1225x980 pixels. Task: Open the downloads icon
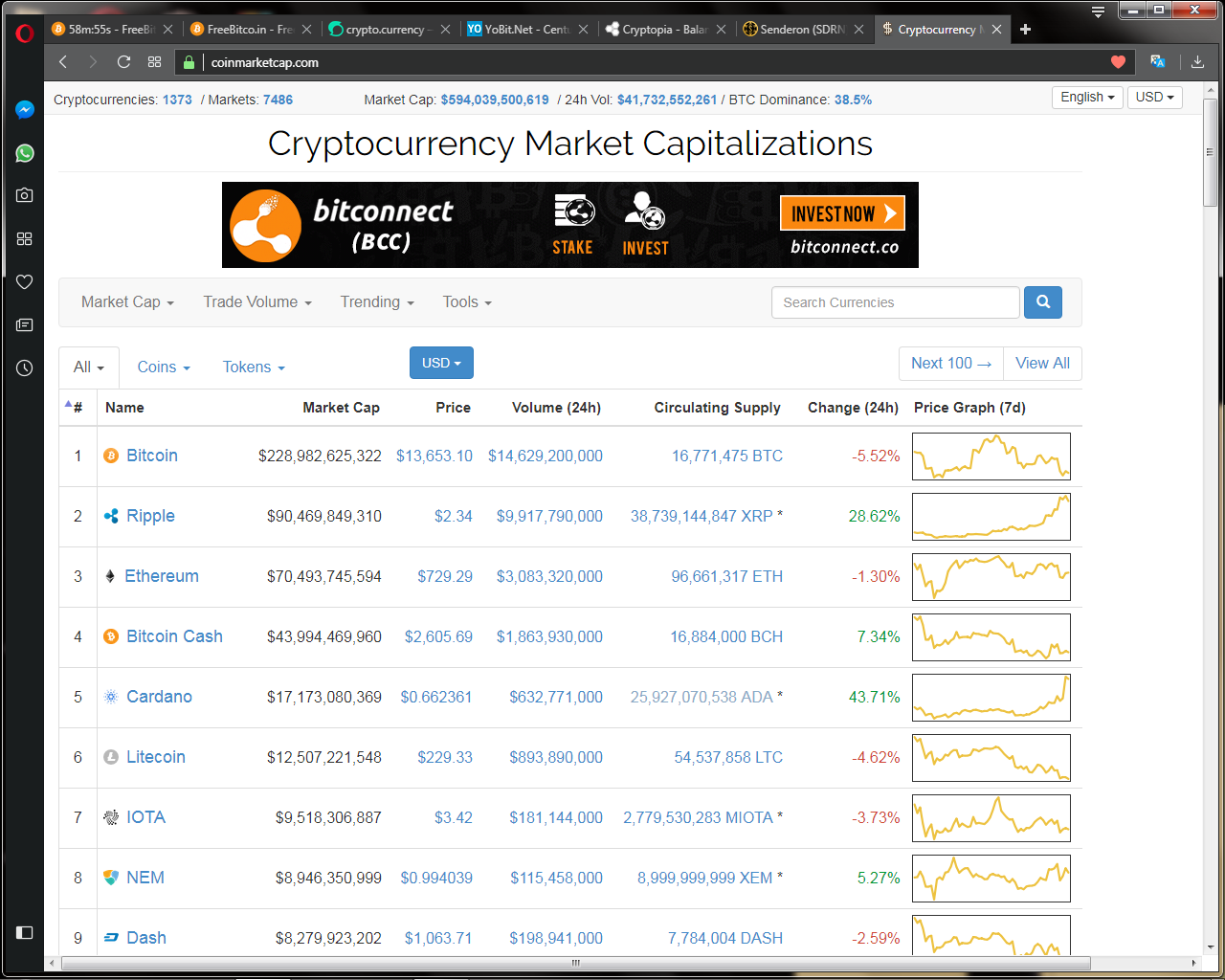point(1197,62)
